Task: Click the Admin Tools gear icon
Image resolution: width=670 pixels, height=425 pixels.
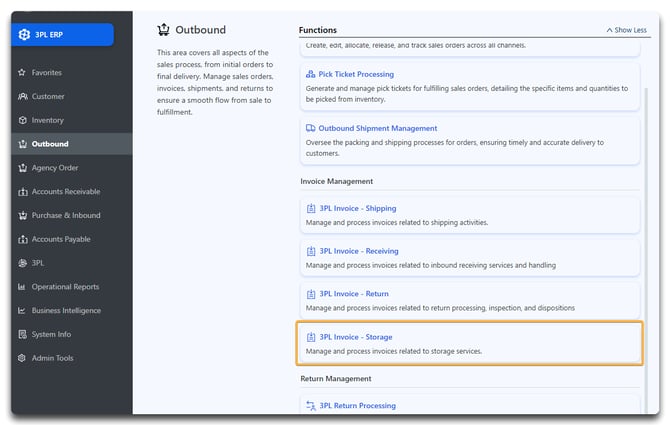Action: [x=22, y=358]
